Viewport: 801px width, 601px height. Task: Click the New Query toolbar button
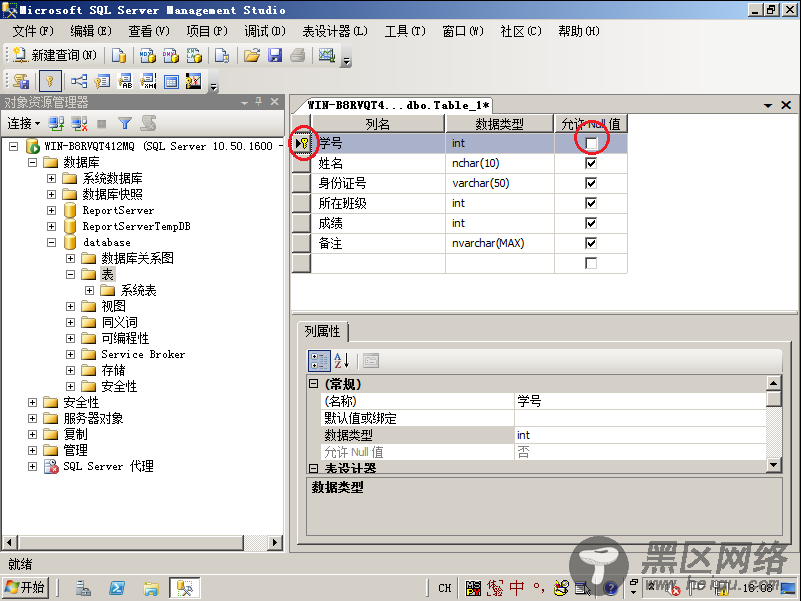click(x=54, y=55)
